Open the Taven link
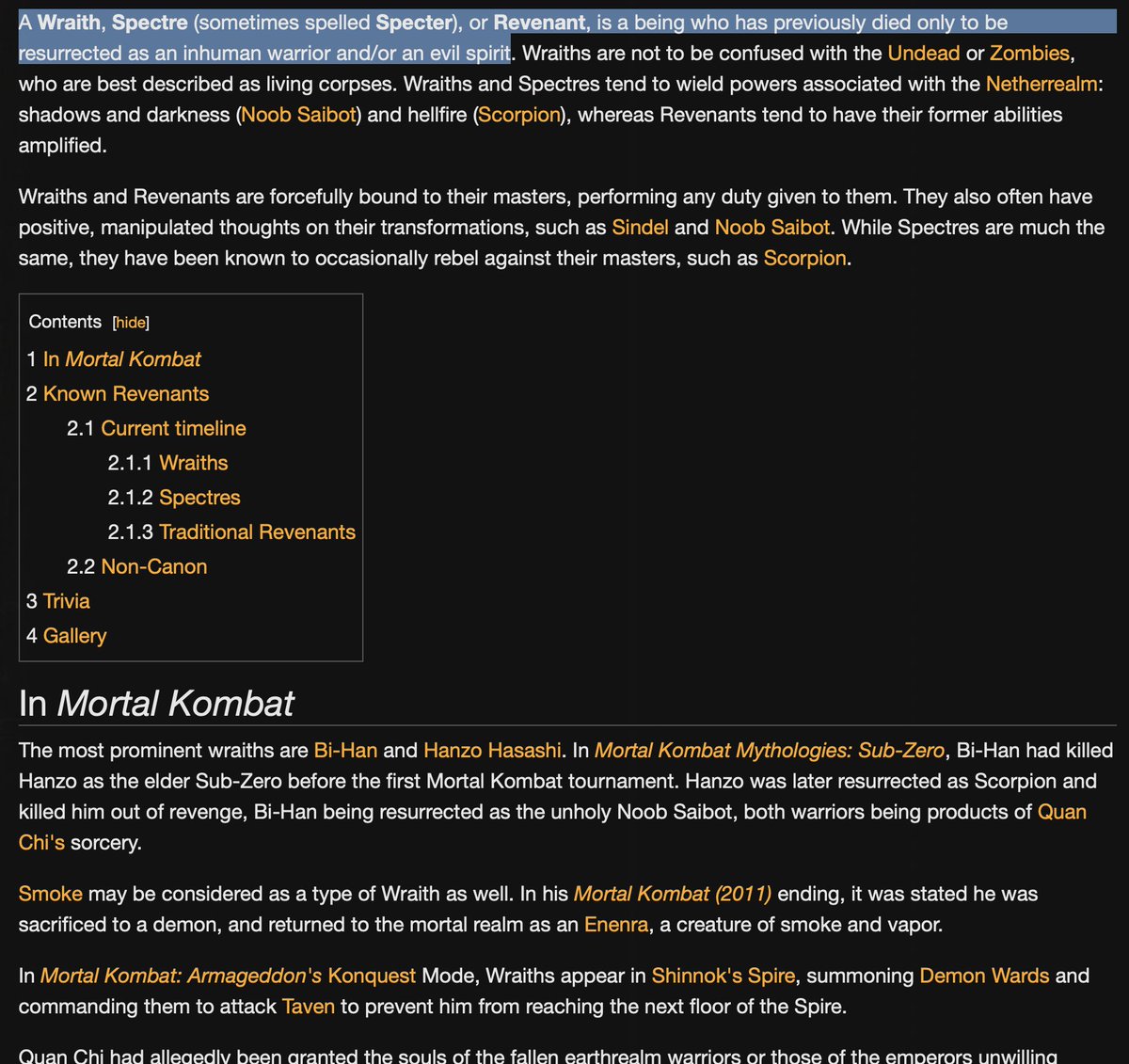 (309, 1008)
